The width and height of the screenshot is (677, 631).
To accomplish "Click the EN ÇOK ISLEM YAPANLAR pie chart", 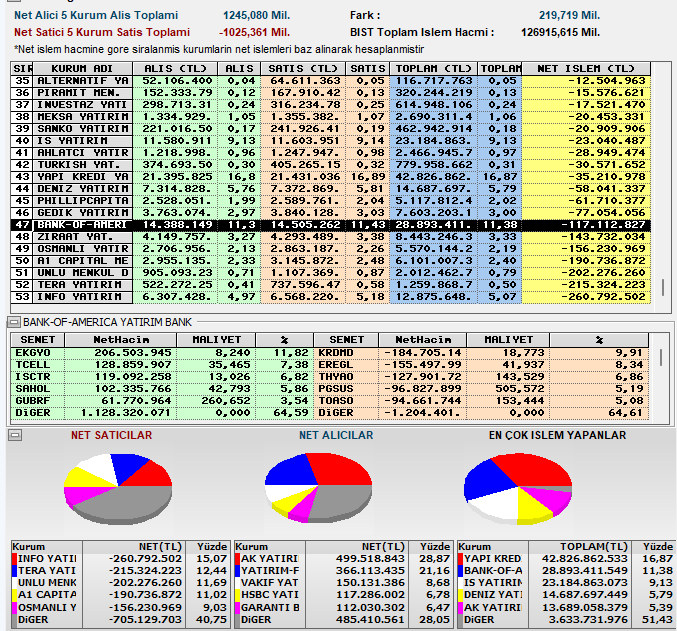I will tap(518, 489).
